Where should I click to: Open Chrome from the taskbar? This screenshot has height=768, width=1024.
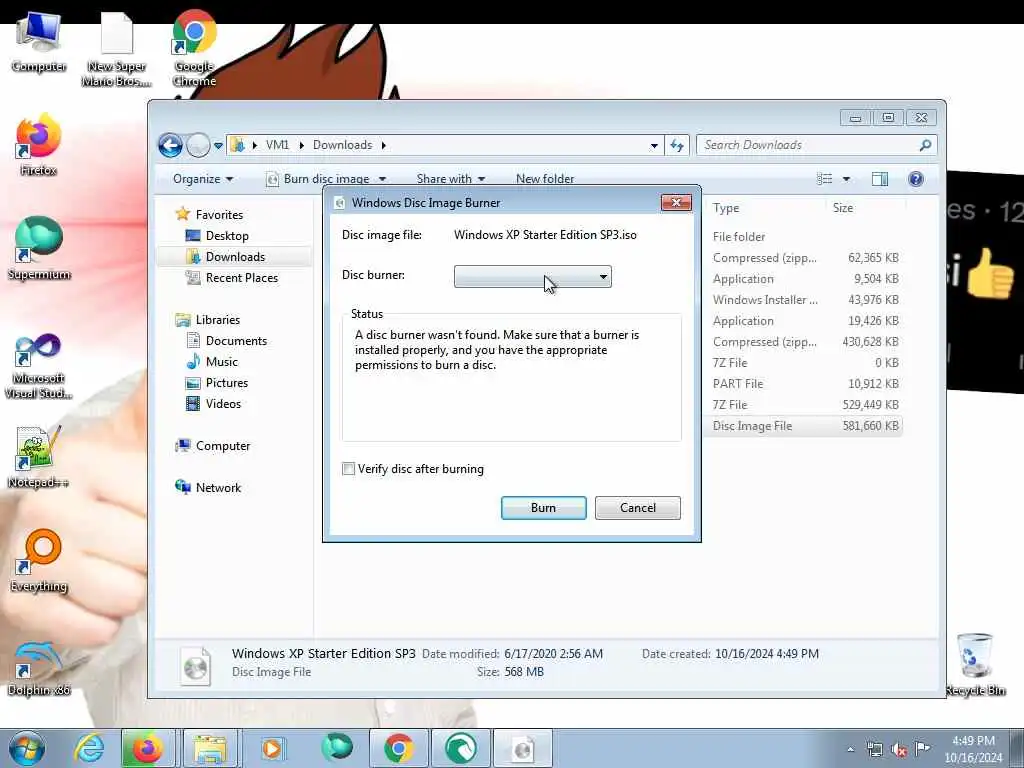(x=398, y=748)
